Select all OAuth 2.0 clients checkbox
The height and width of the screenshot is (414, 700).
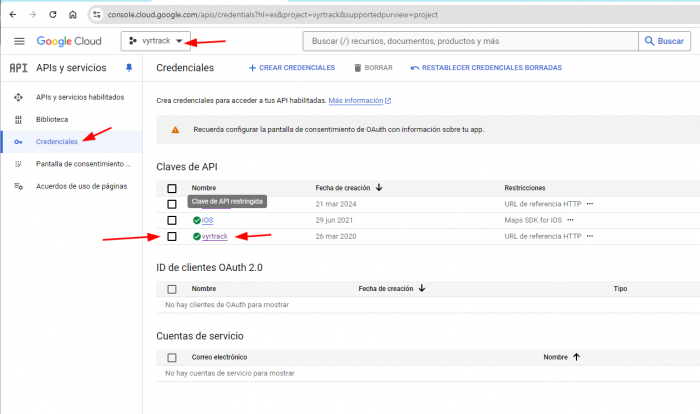pos(172,289)
